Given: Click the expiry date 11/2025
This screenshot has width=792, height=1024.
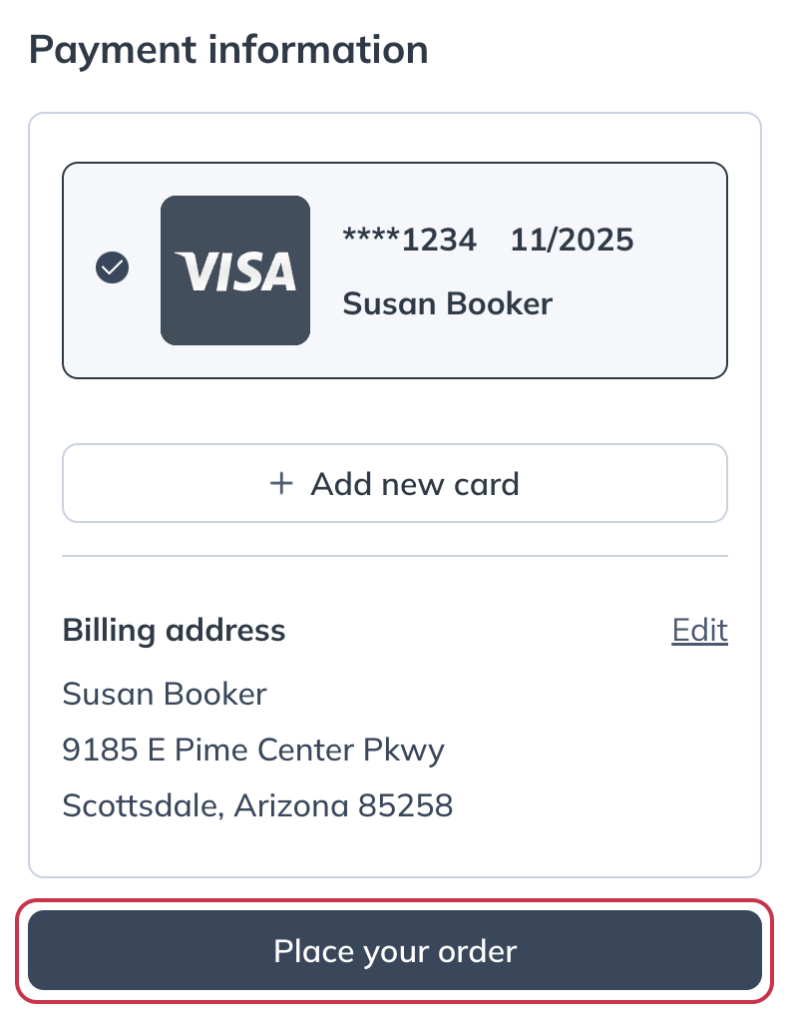Looking at the screenshot, I should point(571,240).
